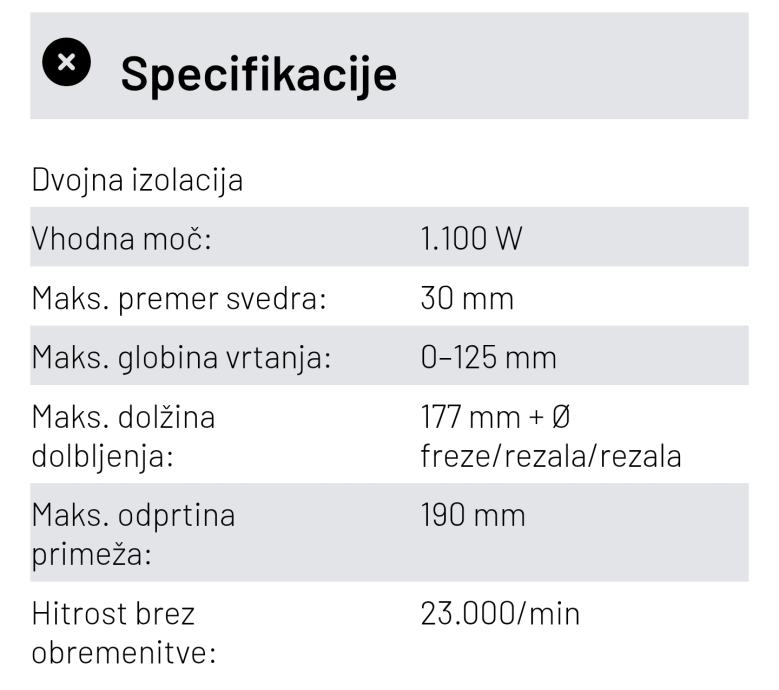Click the Vhodna moč label
Viewport: 779px width, 690px height.
point(122,238)
